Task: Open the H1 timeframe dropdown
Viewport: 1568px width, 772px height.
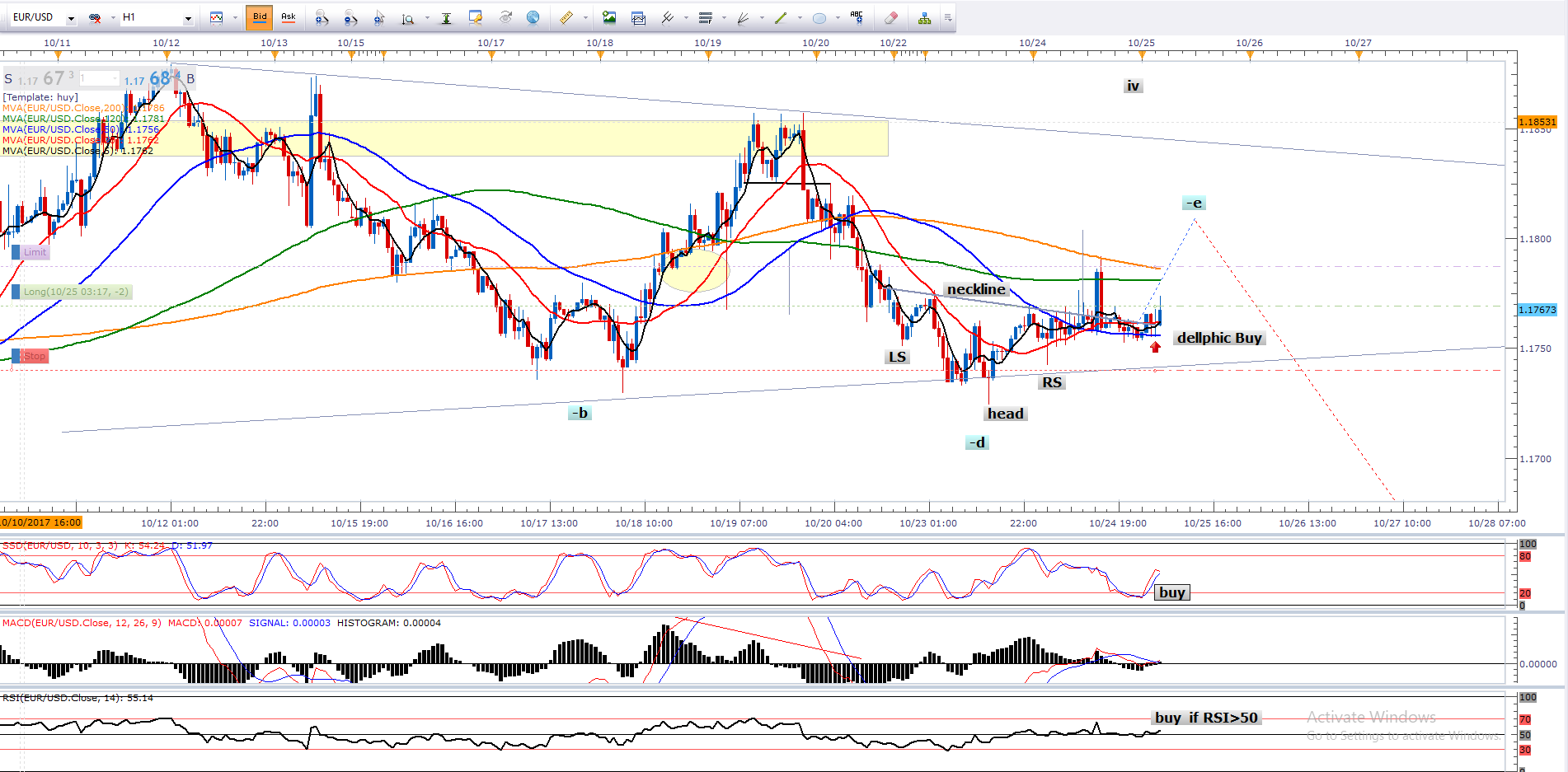Action: click(188, 18)
